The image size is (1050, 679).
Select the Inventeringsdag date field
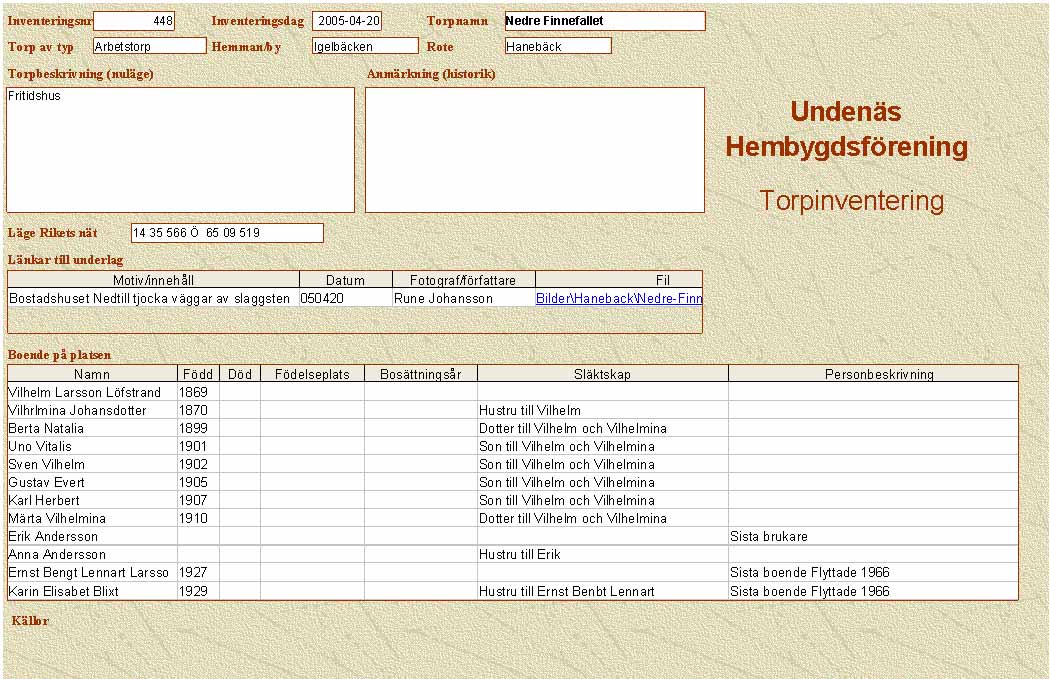[347, 21]
